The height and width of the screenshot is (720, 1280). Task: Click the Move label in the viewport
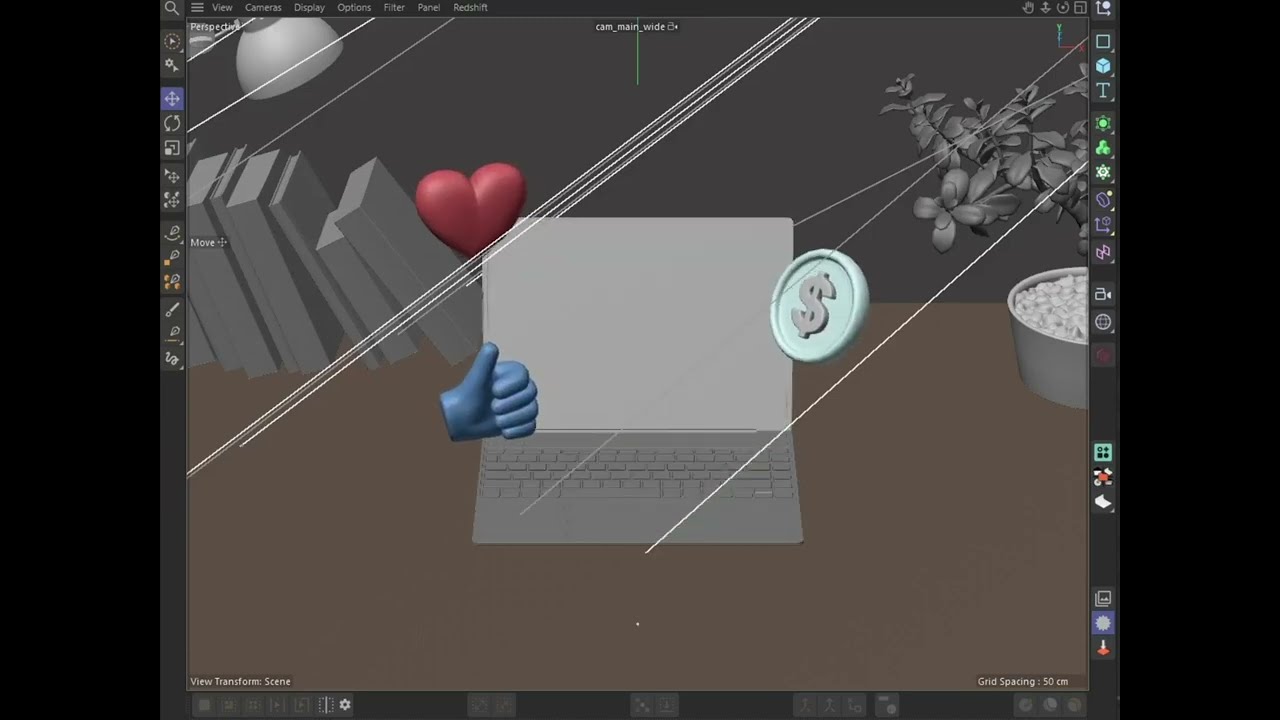[203, 242]
